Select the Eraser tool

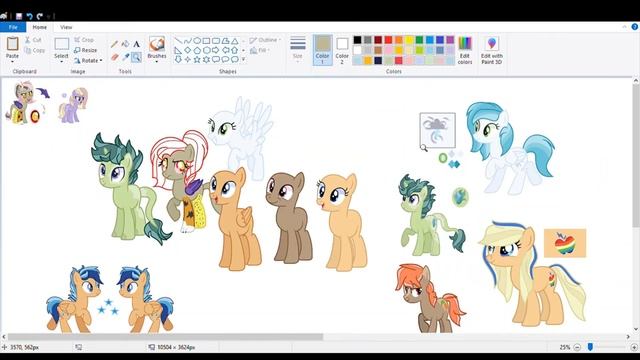click(x=115, y=57)
